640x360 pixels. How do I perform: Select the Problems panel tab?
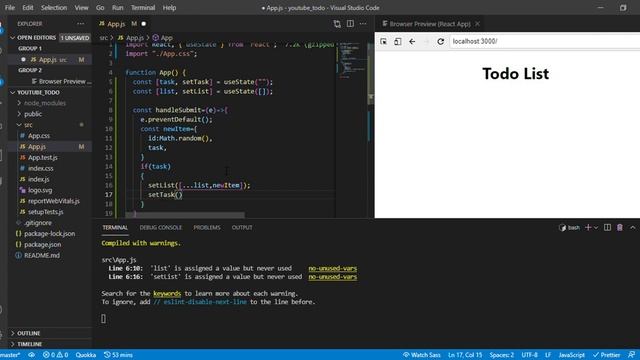(x=207, y=227)
